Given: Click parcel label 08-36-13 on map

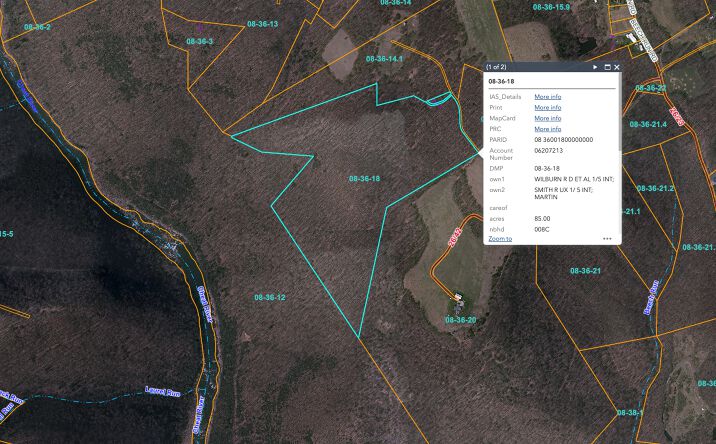Looking at the screenshot, I should (262, 24).
